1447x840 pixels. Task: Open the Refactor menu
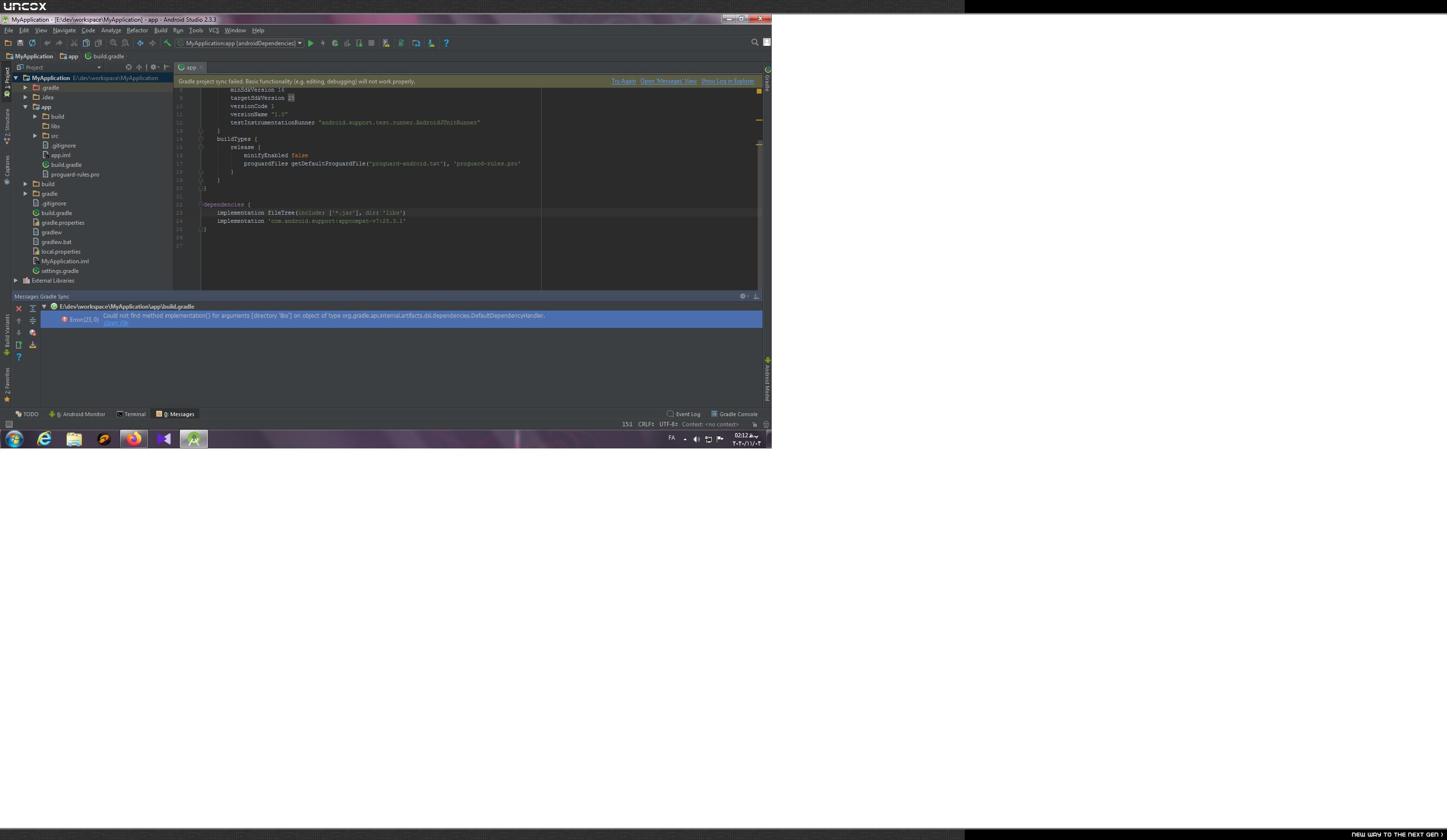[137, 30]
